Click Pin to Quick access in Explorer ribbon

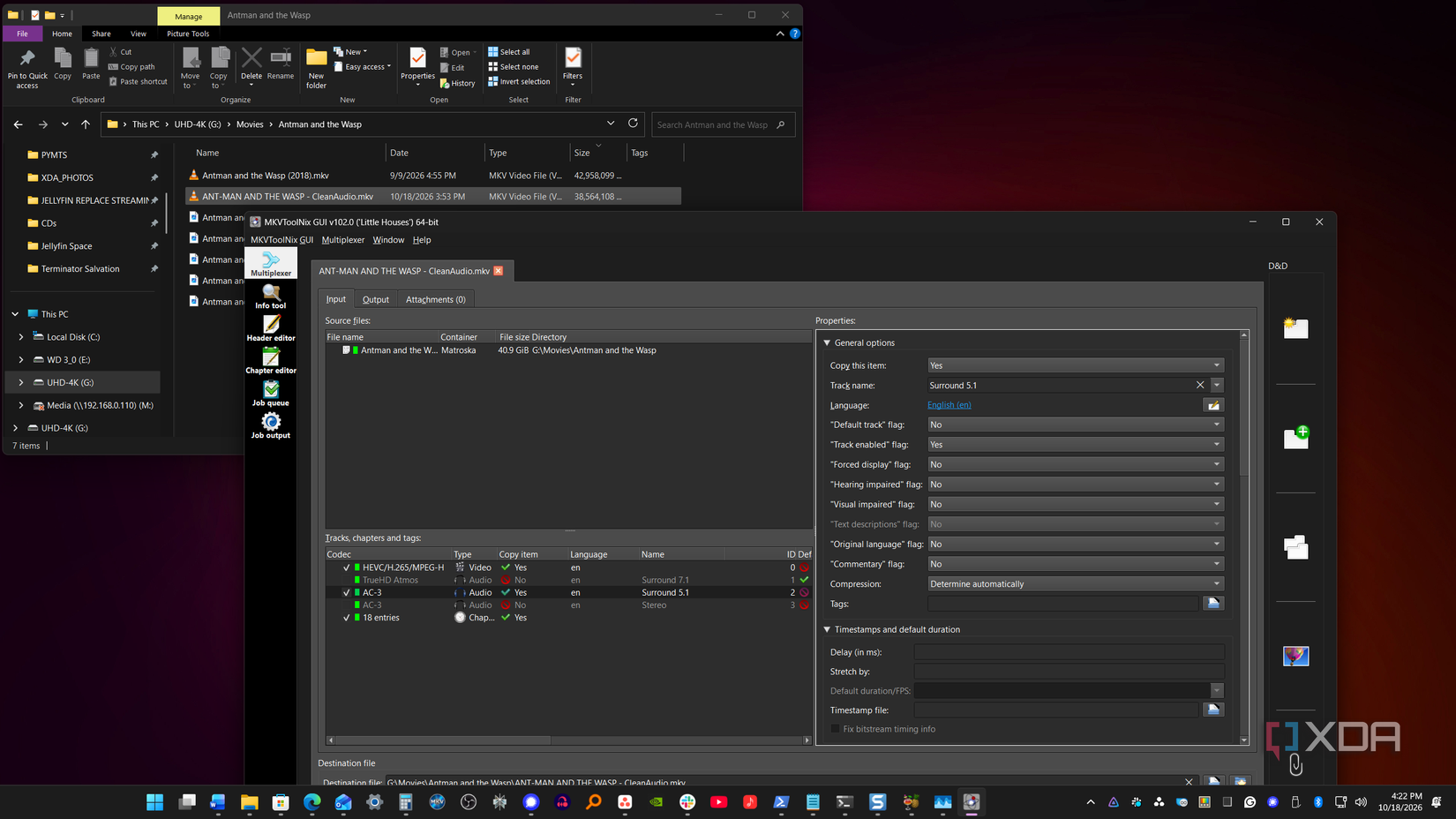click(x=27, y=69)
